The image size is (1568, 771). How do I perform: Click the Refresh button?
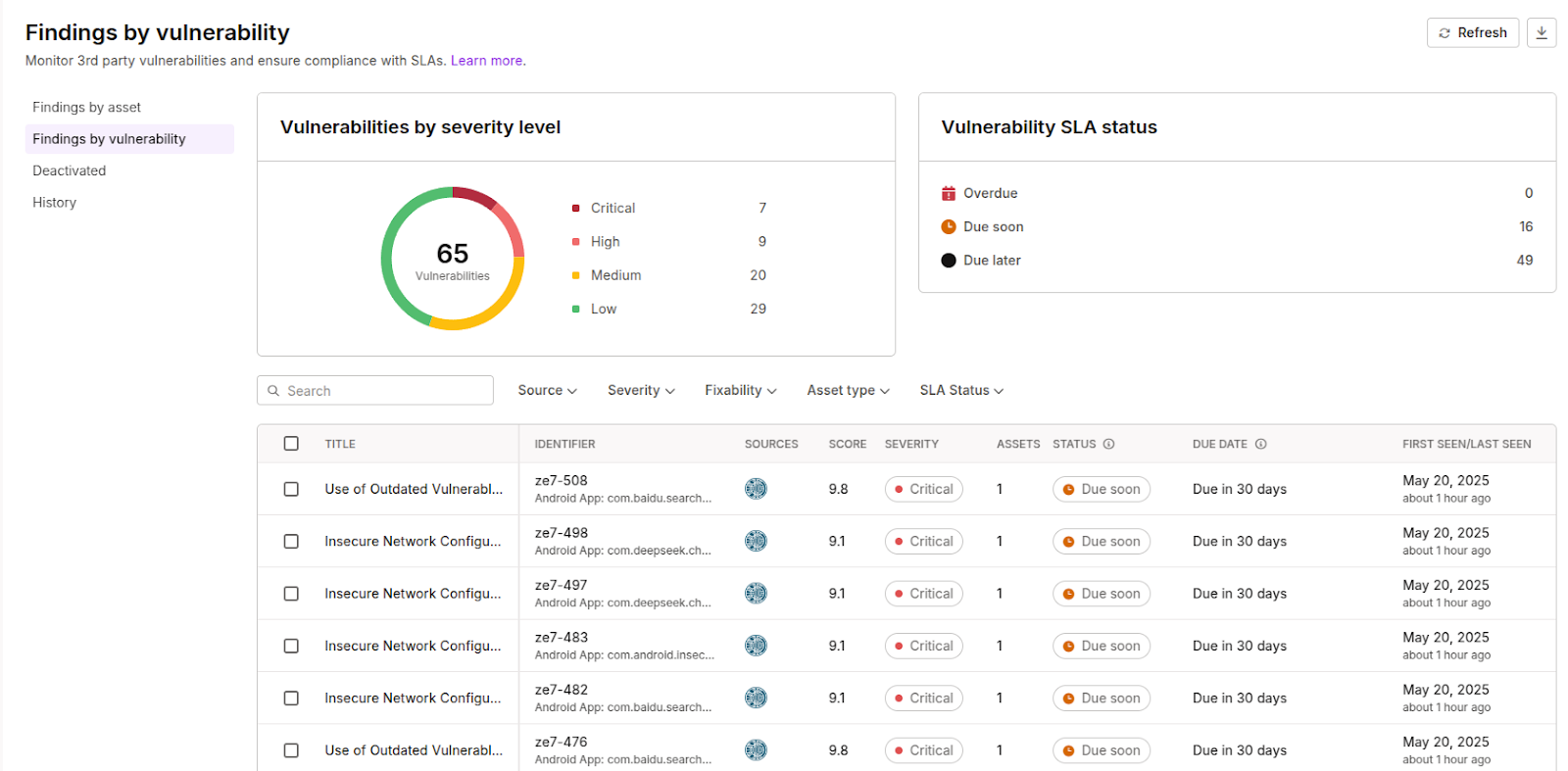[x=1473, y=32]
